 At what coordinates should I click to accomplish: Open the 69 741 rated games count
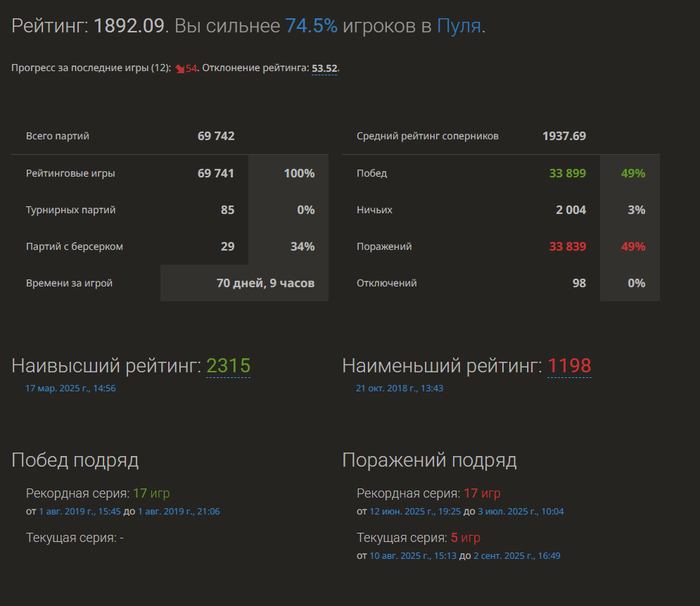pos(216,173)
